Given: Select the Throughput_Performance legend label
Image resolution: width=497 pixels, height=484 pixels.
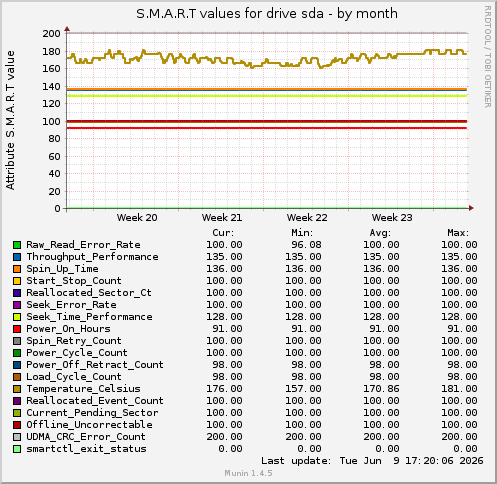Looking at the screenshot, I should 92,257.
